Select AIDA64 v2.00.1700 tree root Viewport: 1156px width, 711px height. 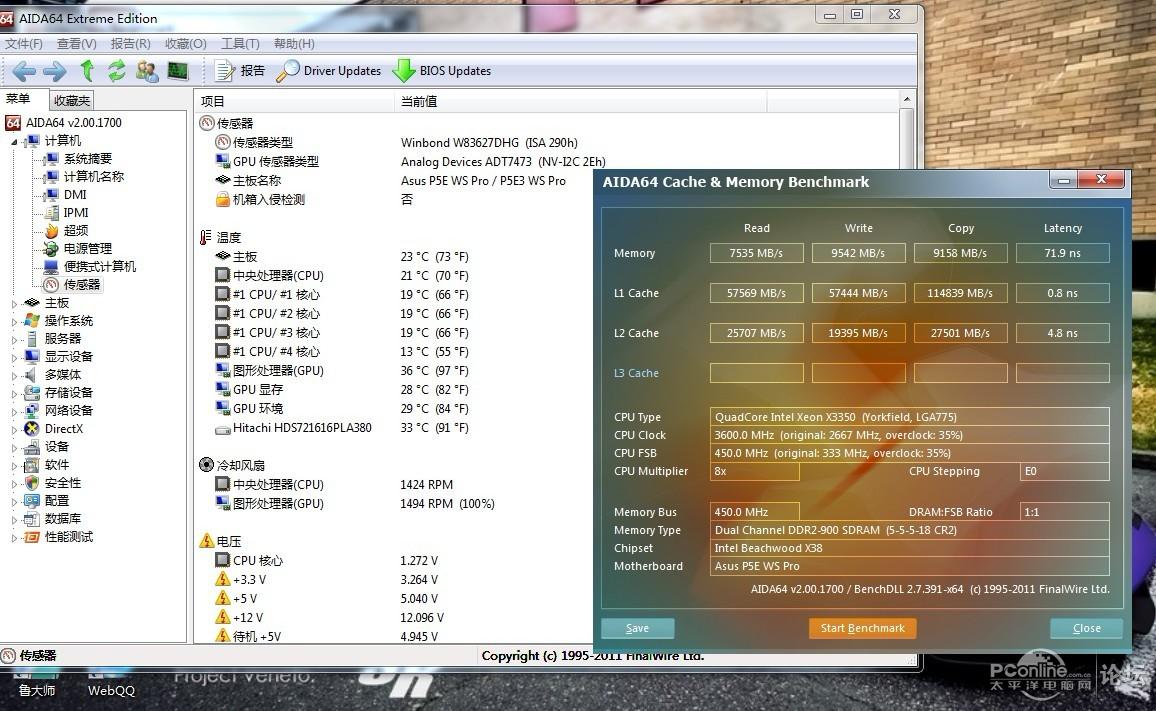[x=64, y=122]
